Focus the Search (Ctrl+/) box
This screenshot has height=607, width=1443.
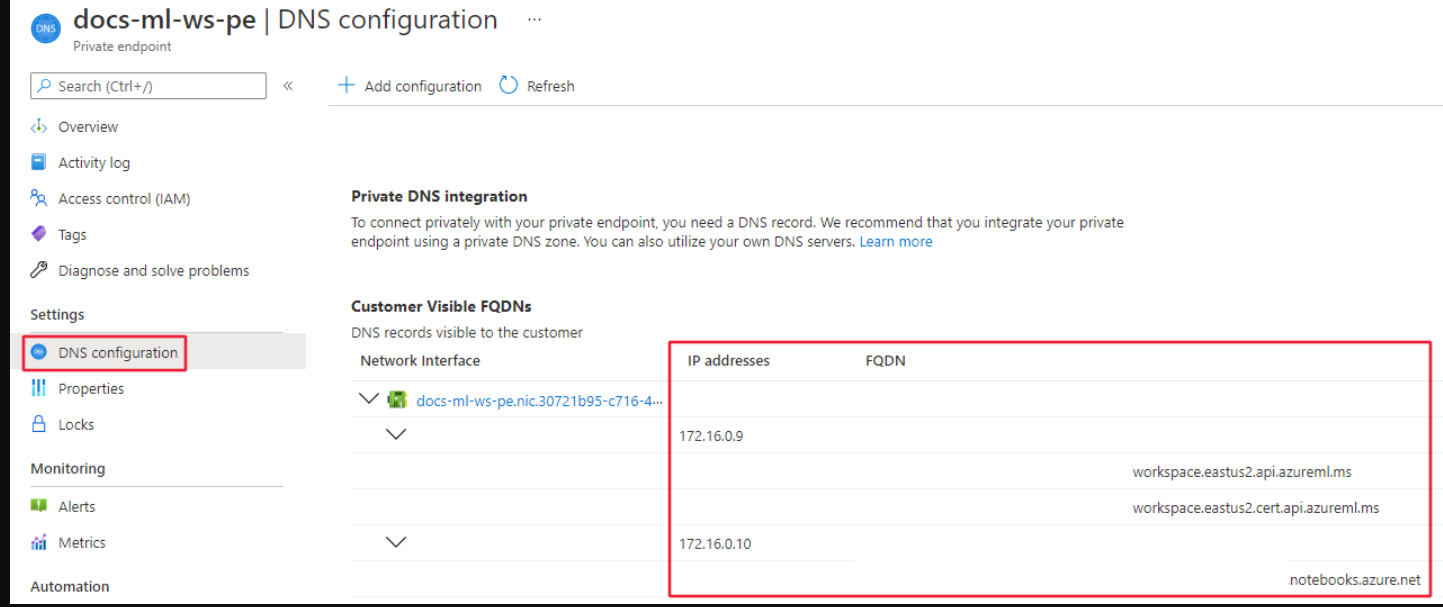(148, 86)
